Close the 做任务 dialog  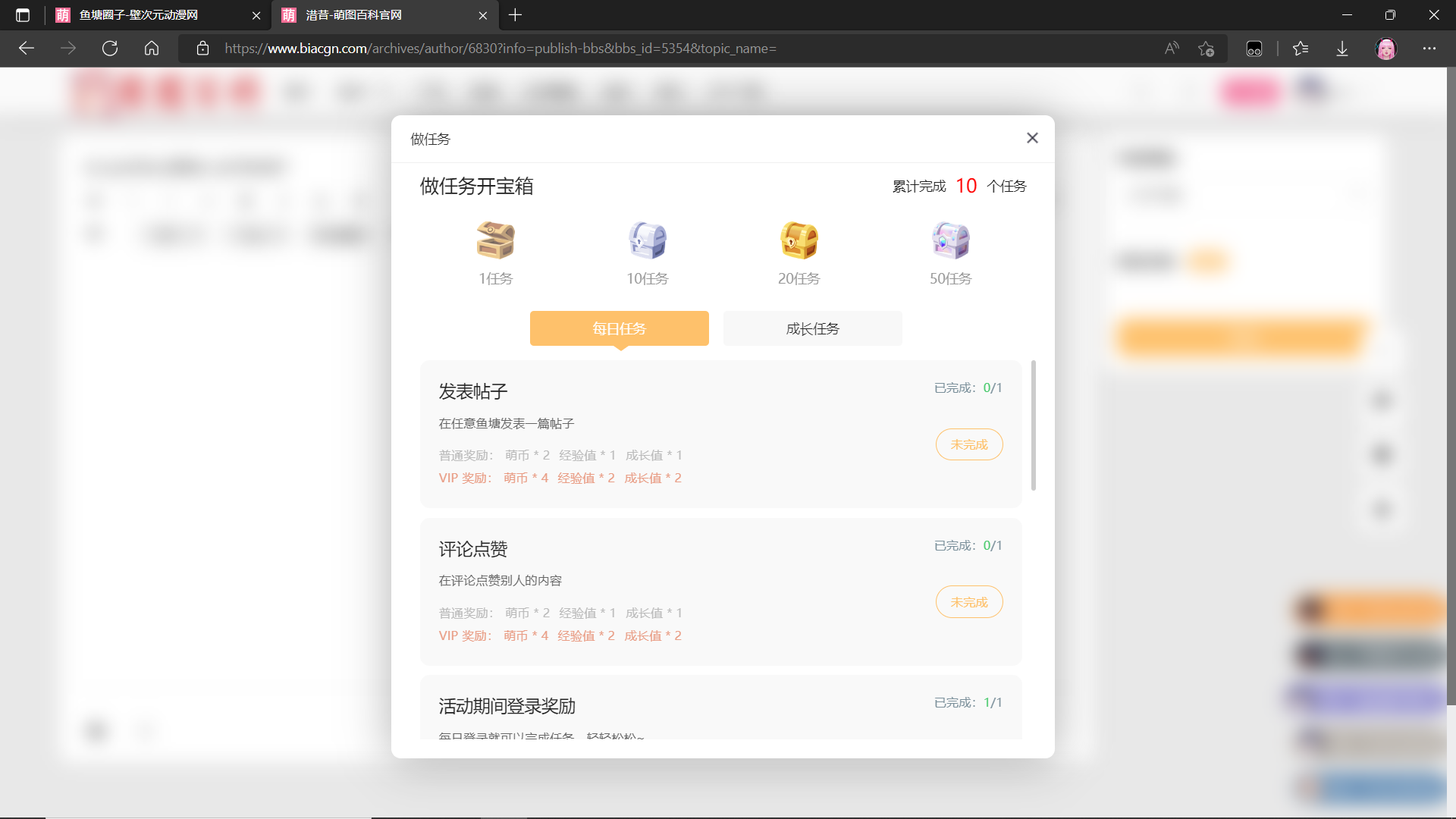[x=1033, y=138]
